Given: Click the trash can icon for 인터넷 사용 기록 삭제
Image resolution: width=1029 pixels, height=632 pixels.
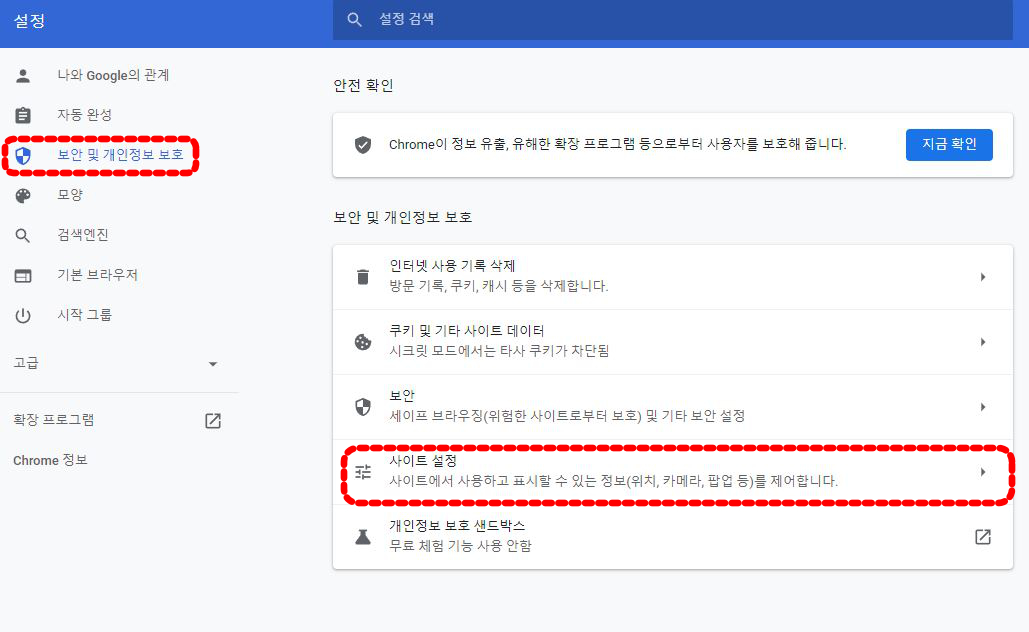Looking at the screenshot, I should [x=363, y=277].
